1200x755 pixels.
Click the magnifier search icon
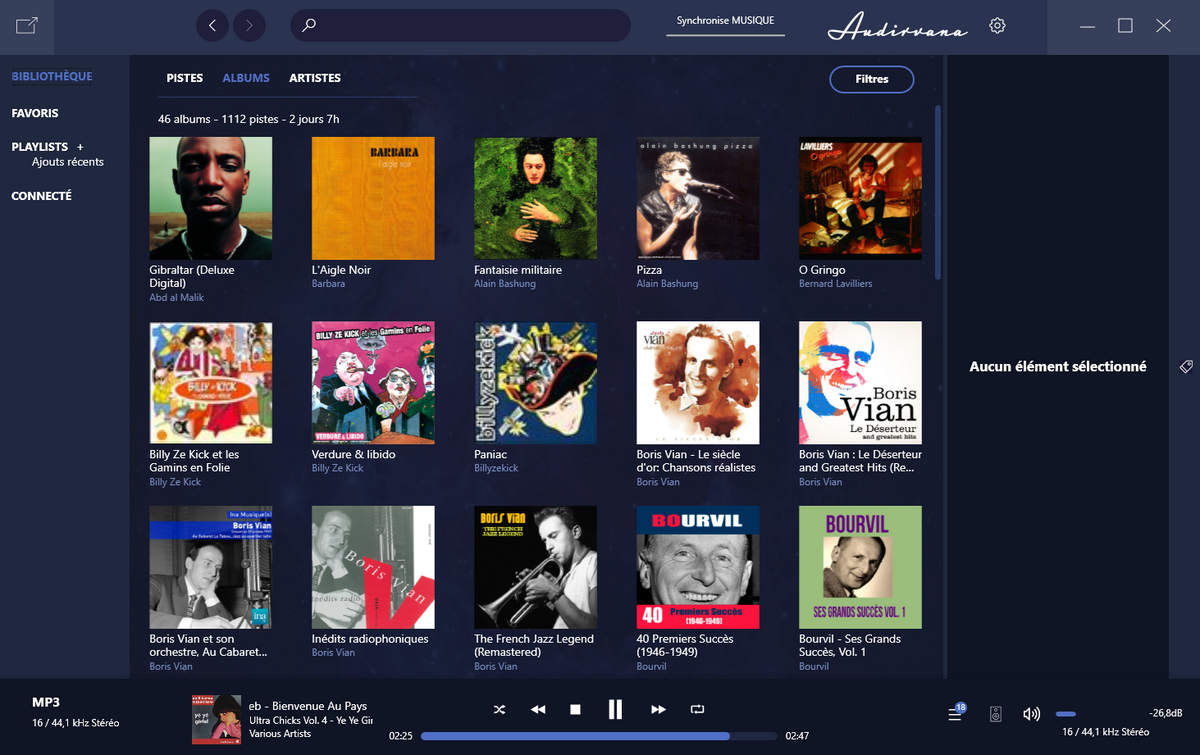pyautogui.click(x=309, y=26)
